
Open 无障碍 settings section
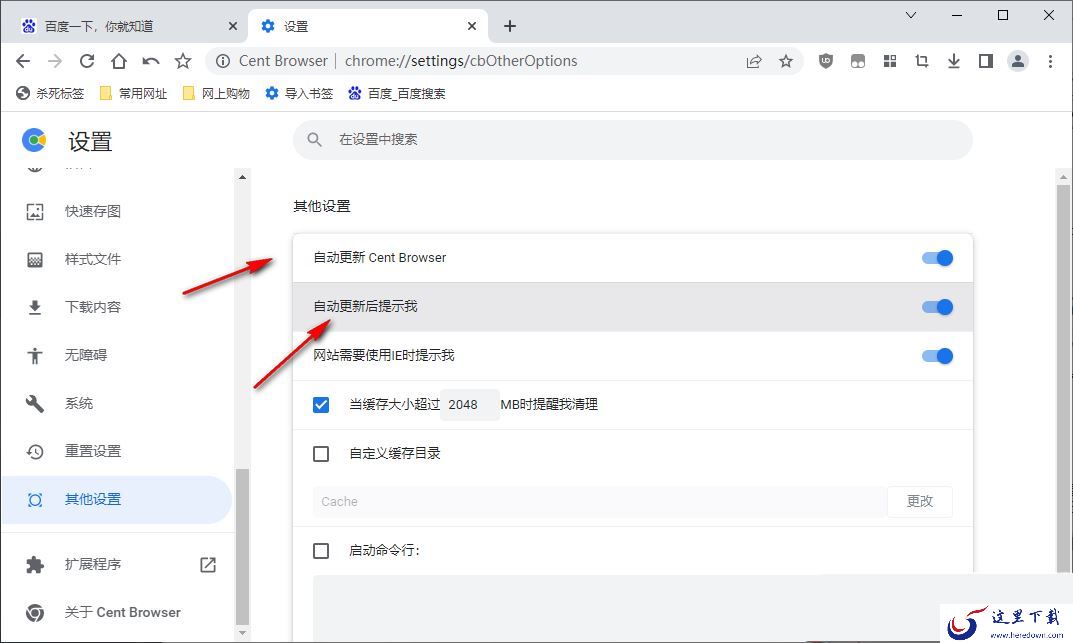click(116, 355)
